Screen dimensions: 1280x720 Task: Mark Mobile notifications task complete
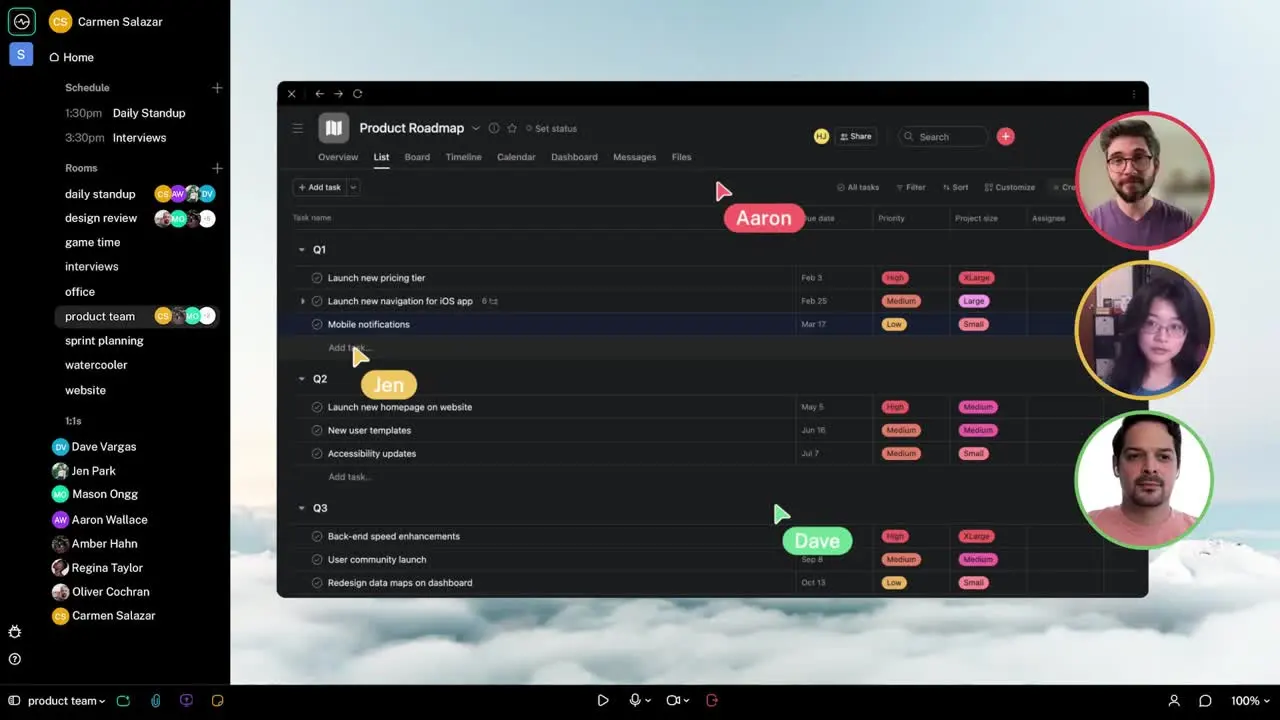point(317,324)
